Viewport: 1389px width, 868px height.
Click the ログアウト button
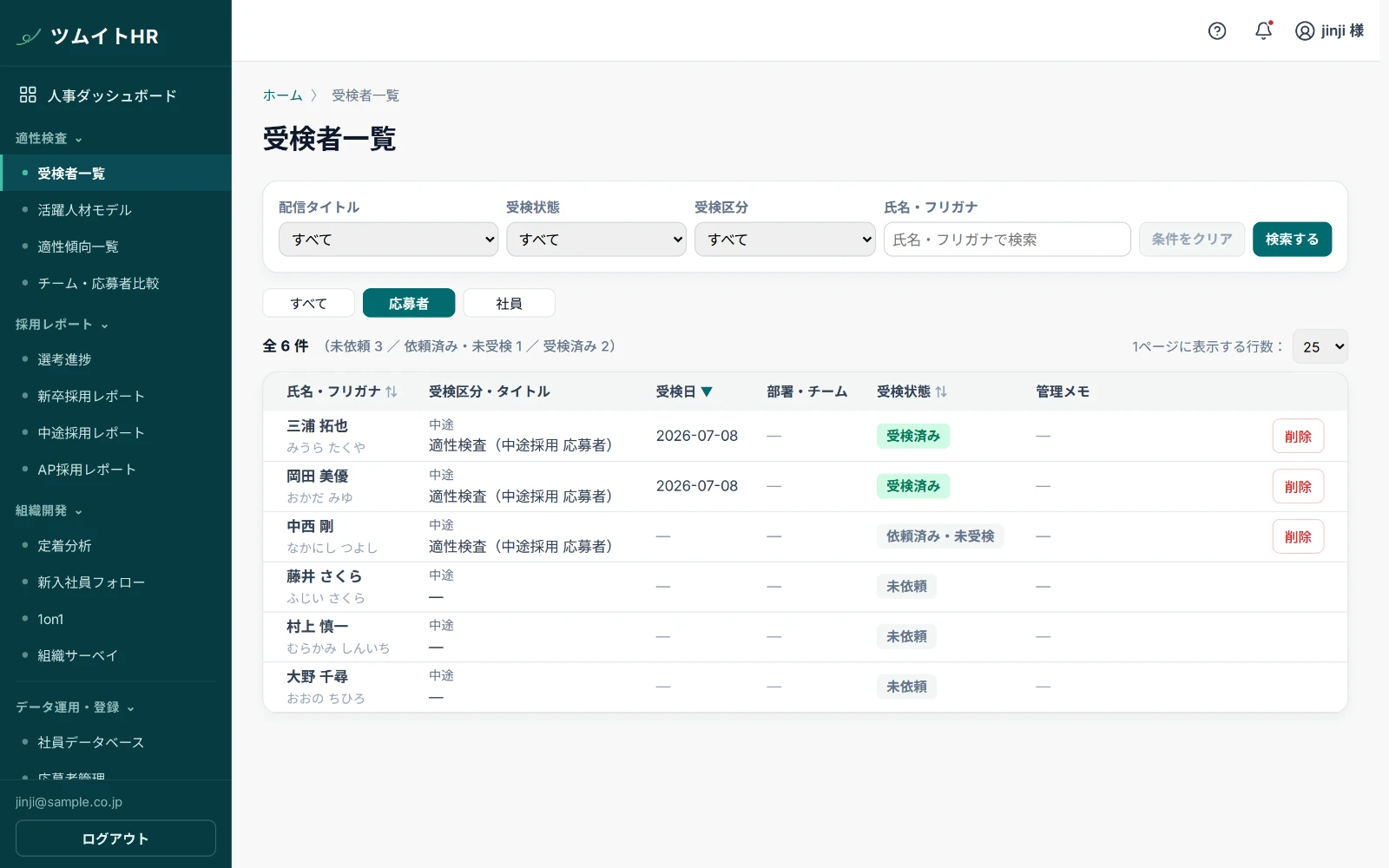coord(115,838)
